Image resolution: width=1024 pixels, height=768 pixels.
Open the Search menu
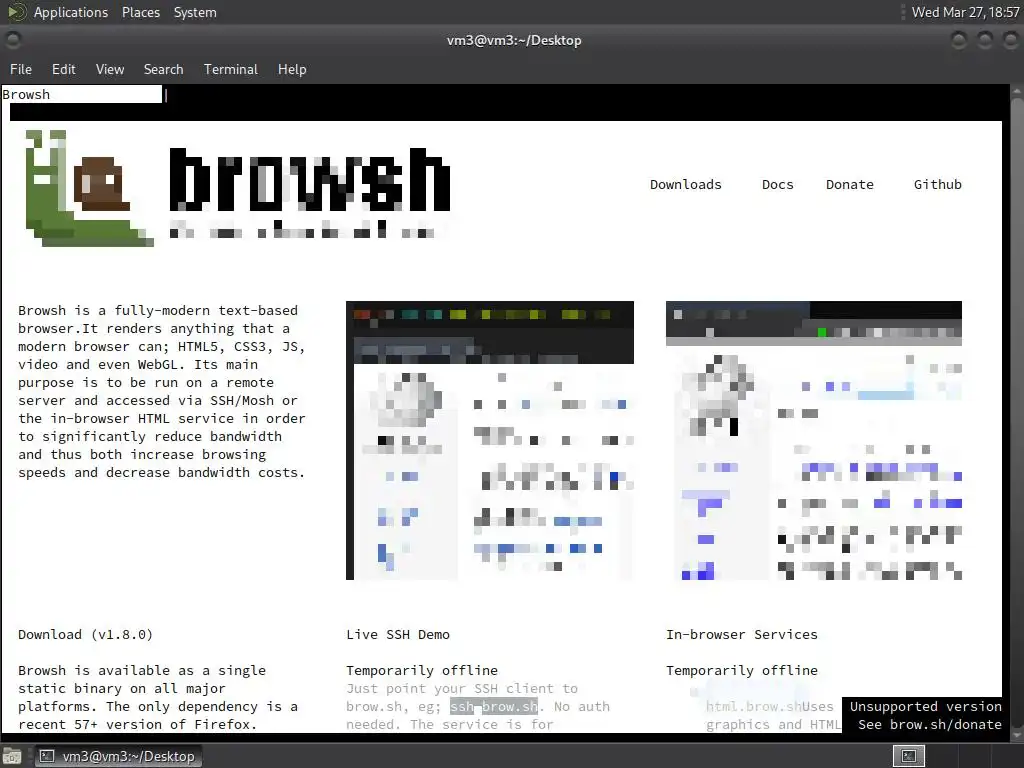(x=163, y=69)
